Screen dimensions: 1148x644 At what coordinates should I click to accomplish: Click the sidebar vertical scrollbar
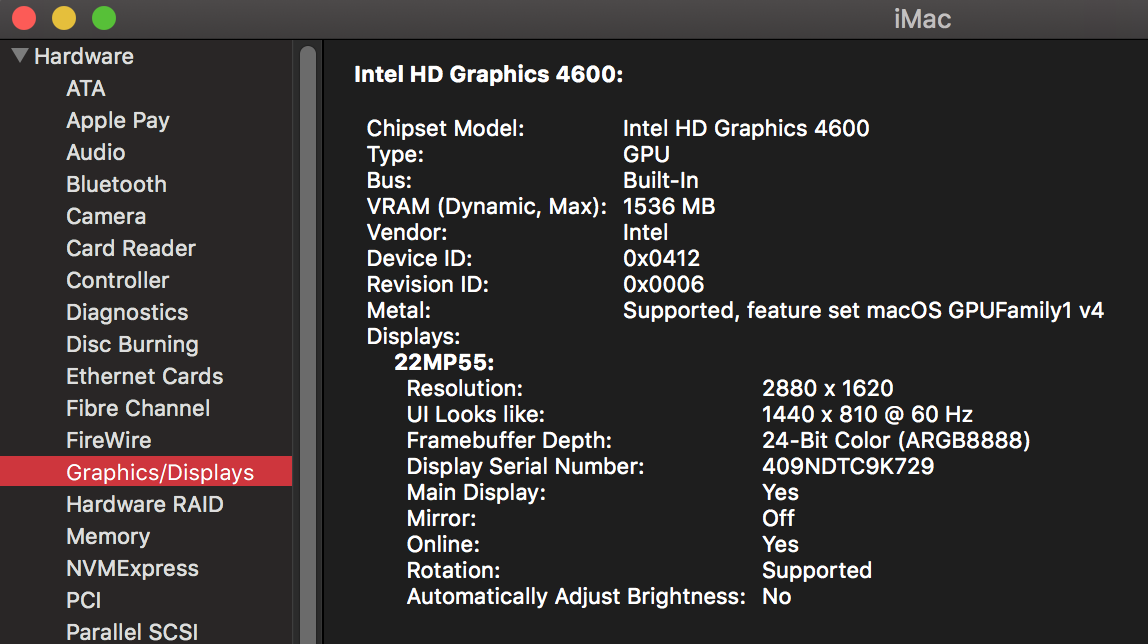tap(308, 344)
